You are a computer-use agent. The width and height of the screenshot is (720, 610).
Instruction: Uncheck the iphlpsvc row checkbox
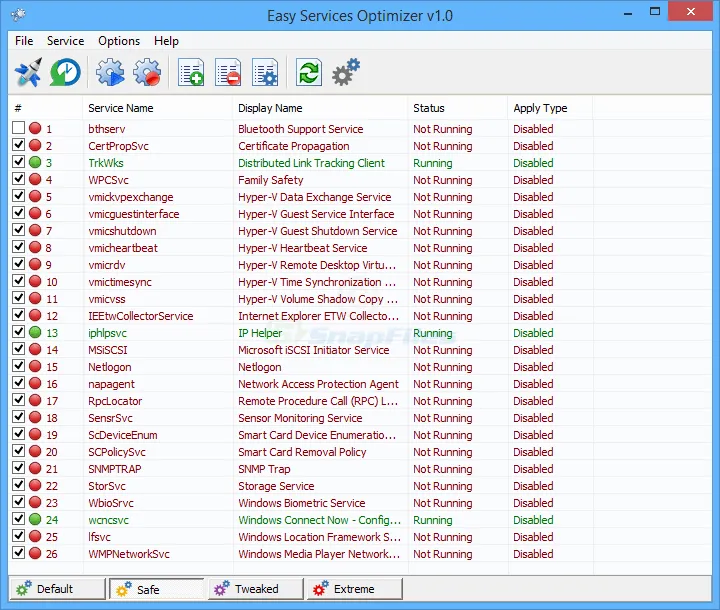click(18, 332)
